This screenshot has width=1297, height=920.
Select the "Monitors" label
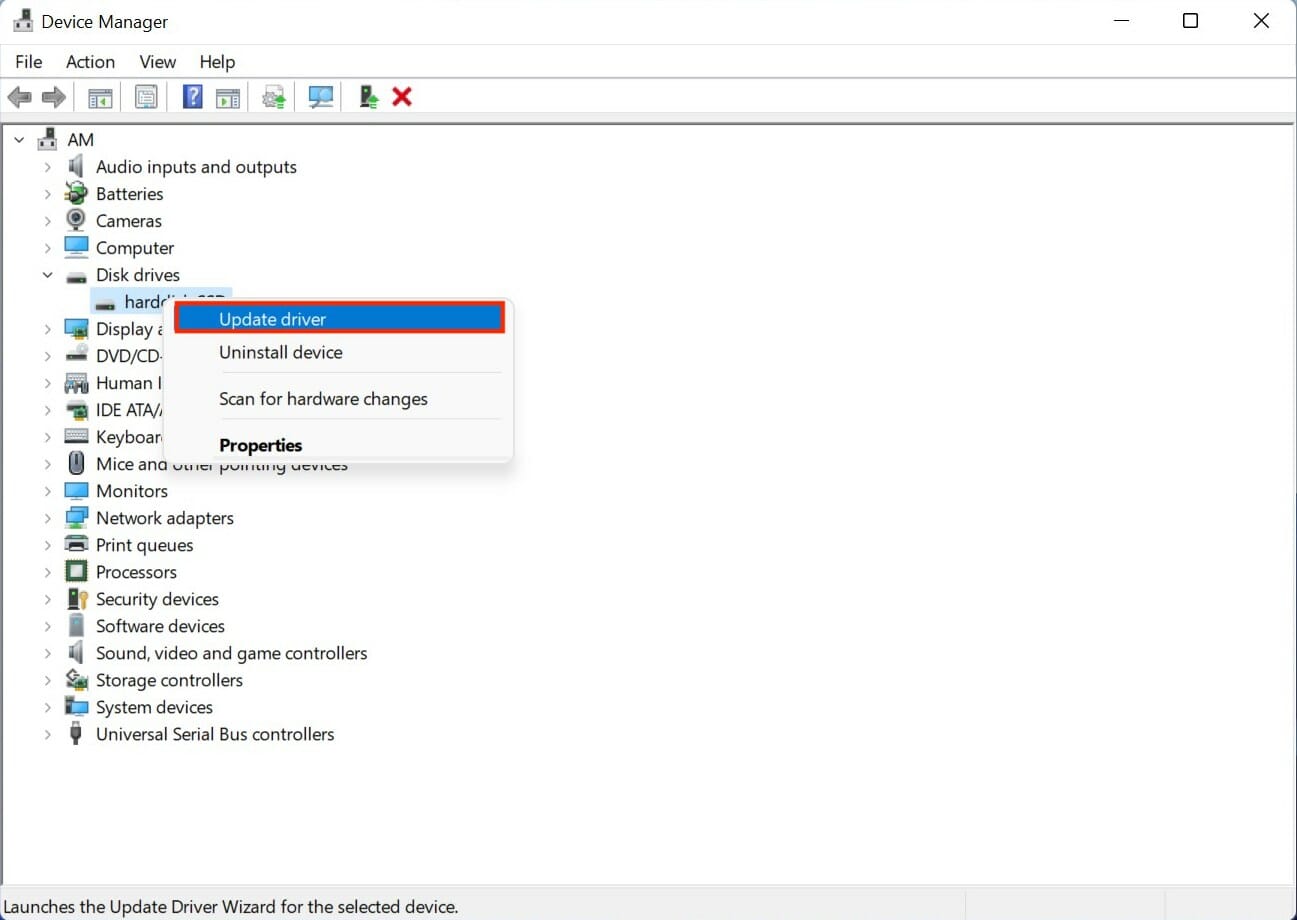(132, 491)
